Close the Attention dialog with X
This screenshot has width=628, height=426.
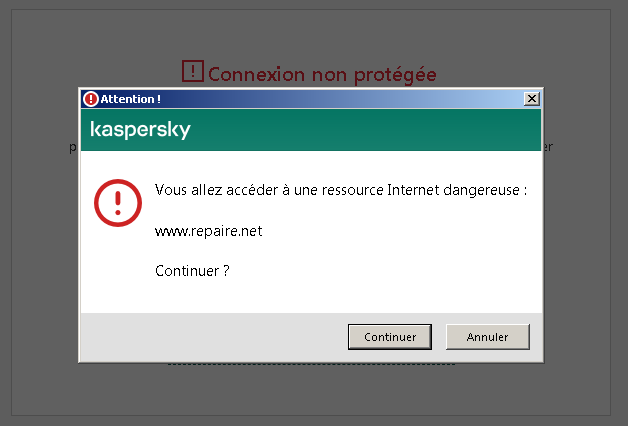tap(531, 99)
